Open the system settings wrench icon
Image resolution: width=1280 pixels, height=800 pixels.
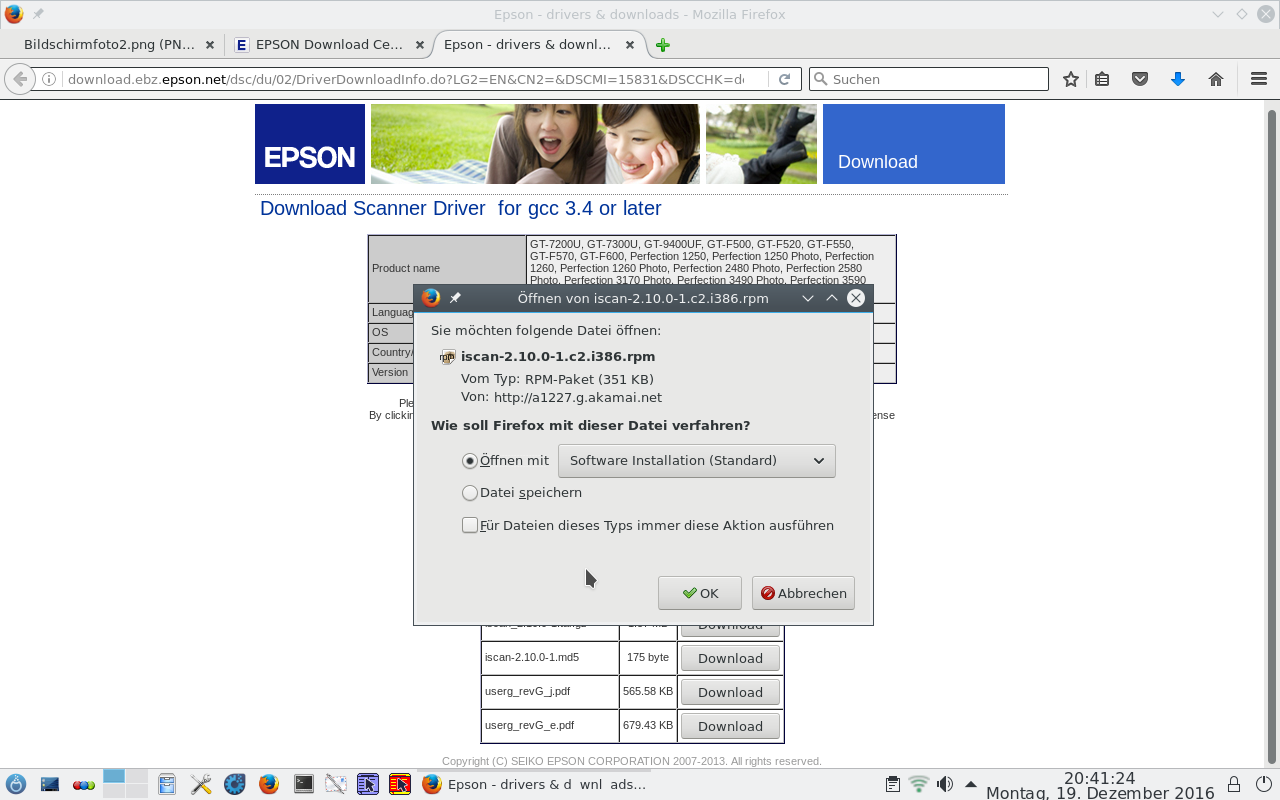point(201,784)
